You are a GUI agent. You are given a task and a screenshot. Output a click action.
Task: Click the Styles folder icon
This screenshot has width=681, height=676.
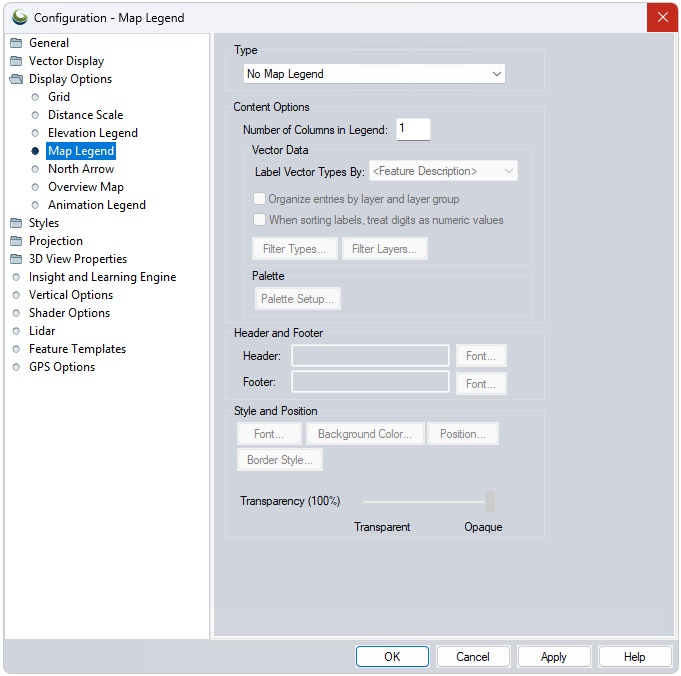click(x=16, y=223)
